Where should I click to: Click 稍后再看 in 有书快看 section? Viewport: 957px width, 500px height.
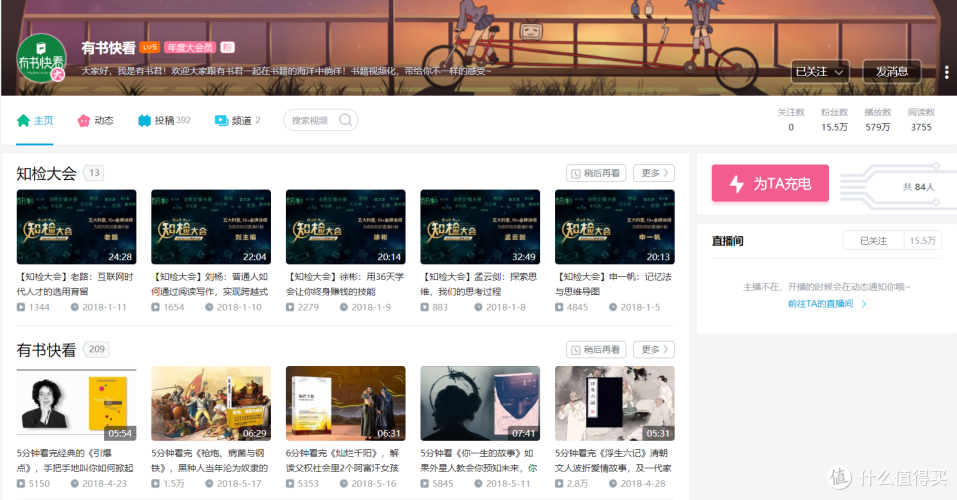click(x=596, y=350)
